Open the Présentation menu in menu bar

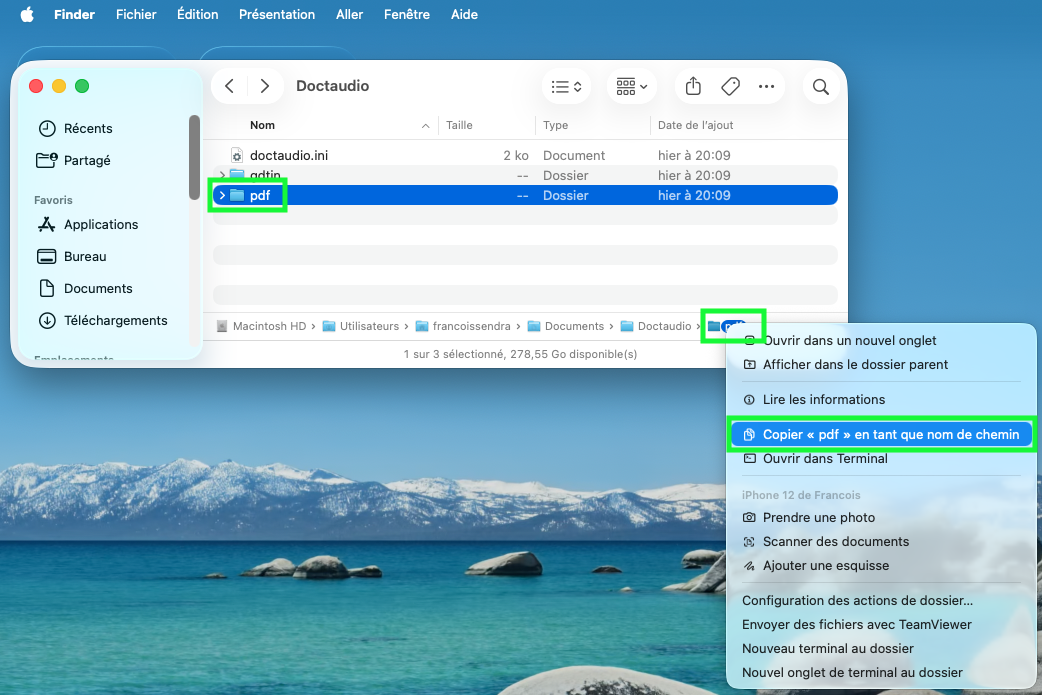277,14
